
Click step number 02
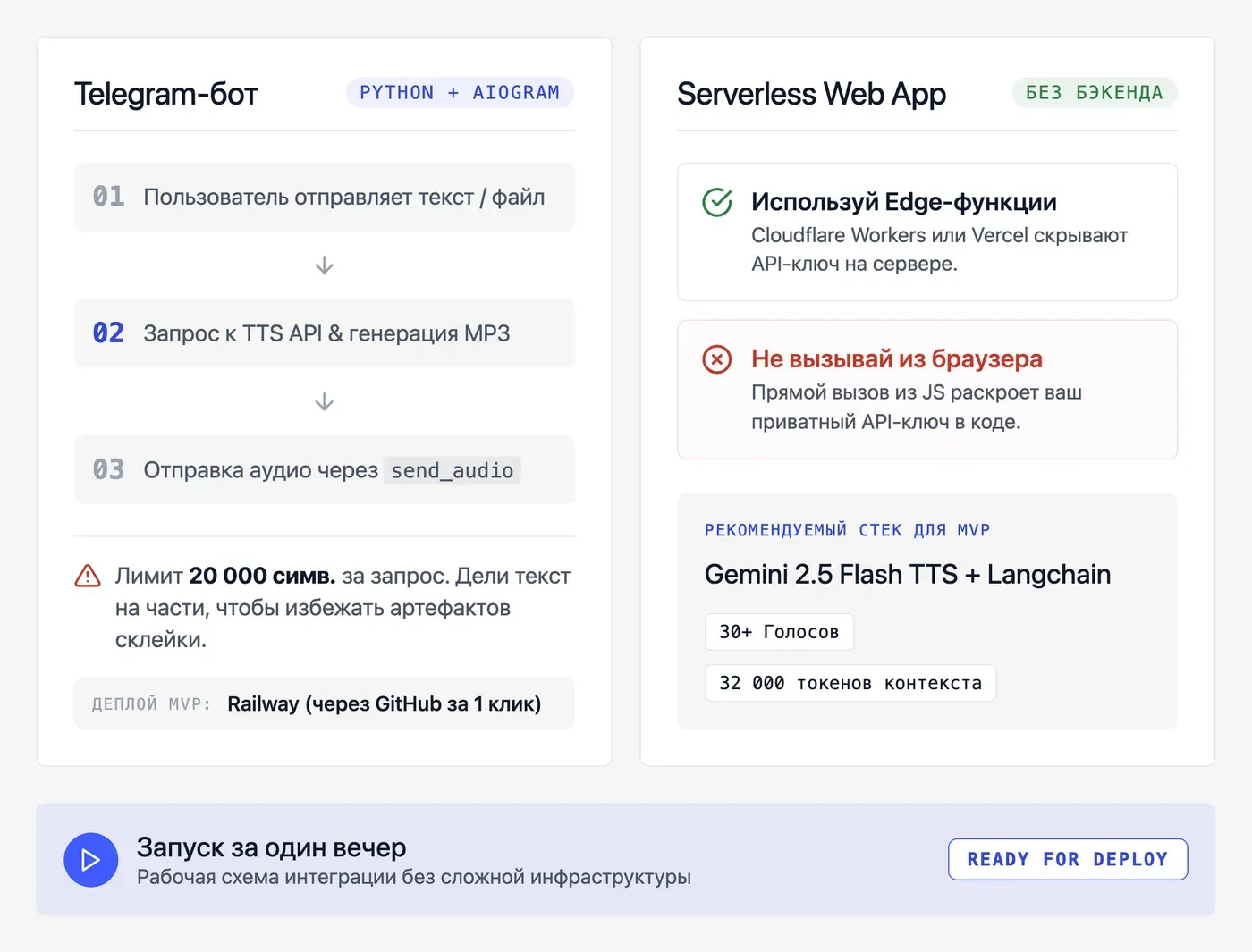[109, 333]
